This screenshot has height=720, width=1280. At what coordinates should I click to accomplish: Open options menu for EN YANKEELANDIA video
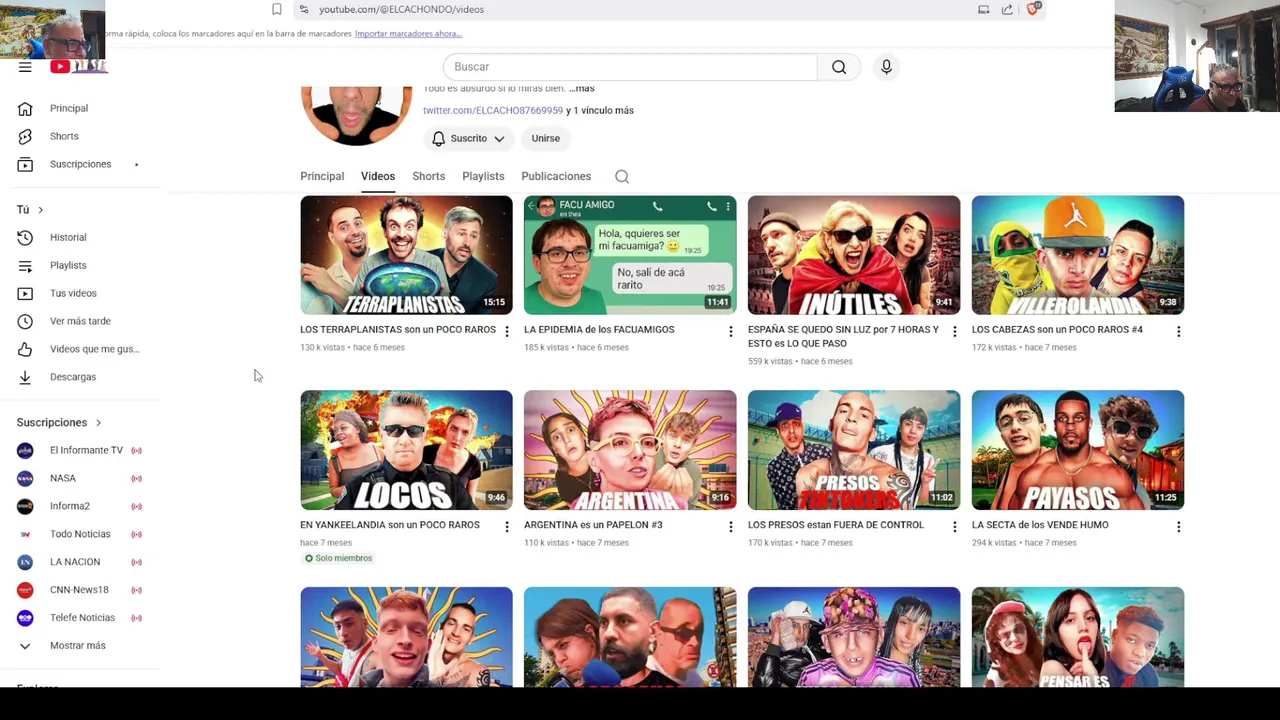(506, 526)
